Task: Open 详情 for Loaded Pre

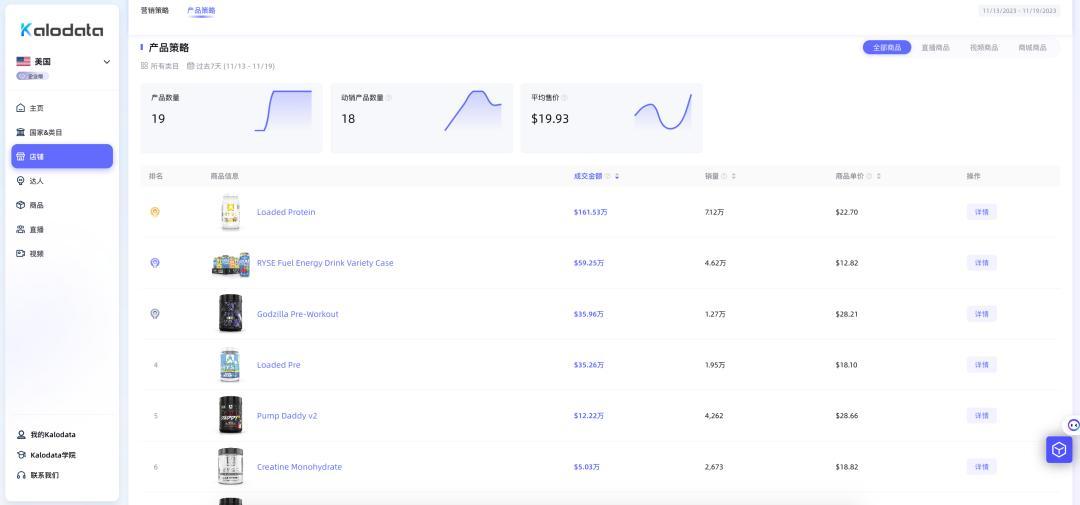Action: (x=982, y=365)
